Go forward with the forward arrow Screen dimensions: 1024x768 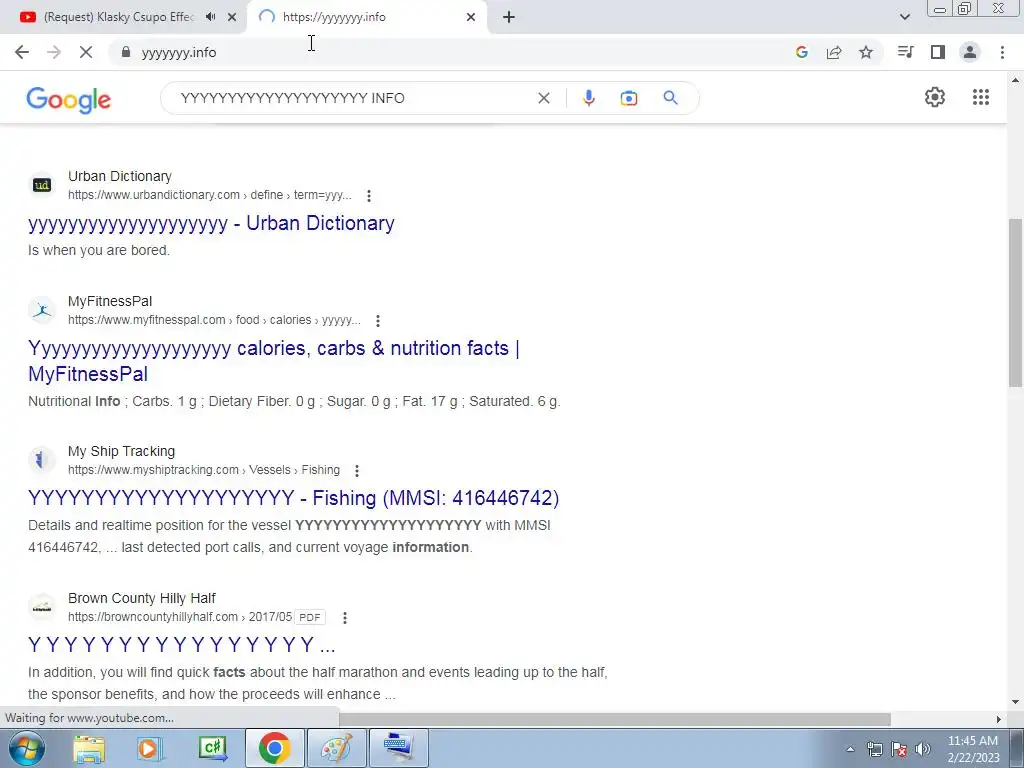(x=54, y=52)
